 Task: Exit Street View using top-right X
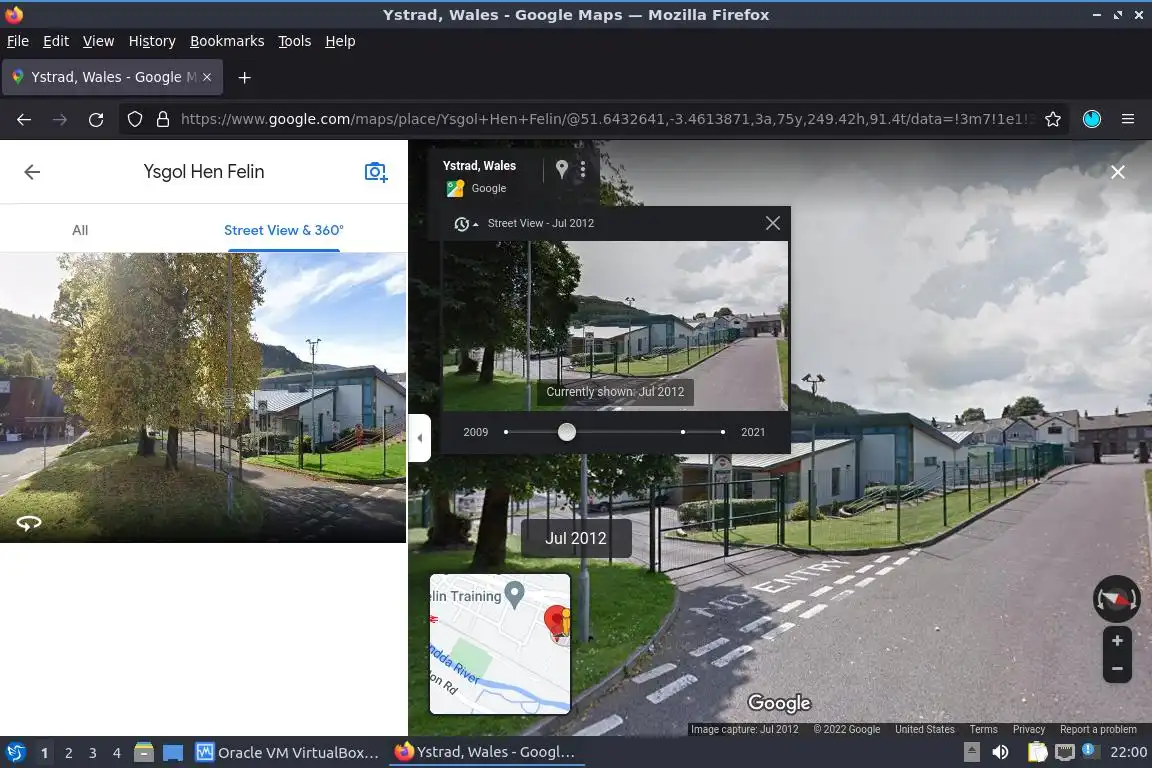point(1117,172)
